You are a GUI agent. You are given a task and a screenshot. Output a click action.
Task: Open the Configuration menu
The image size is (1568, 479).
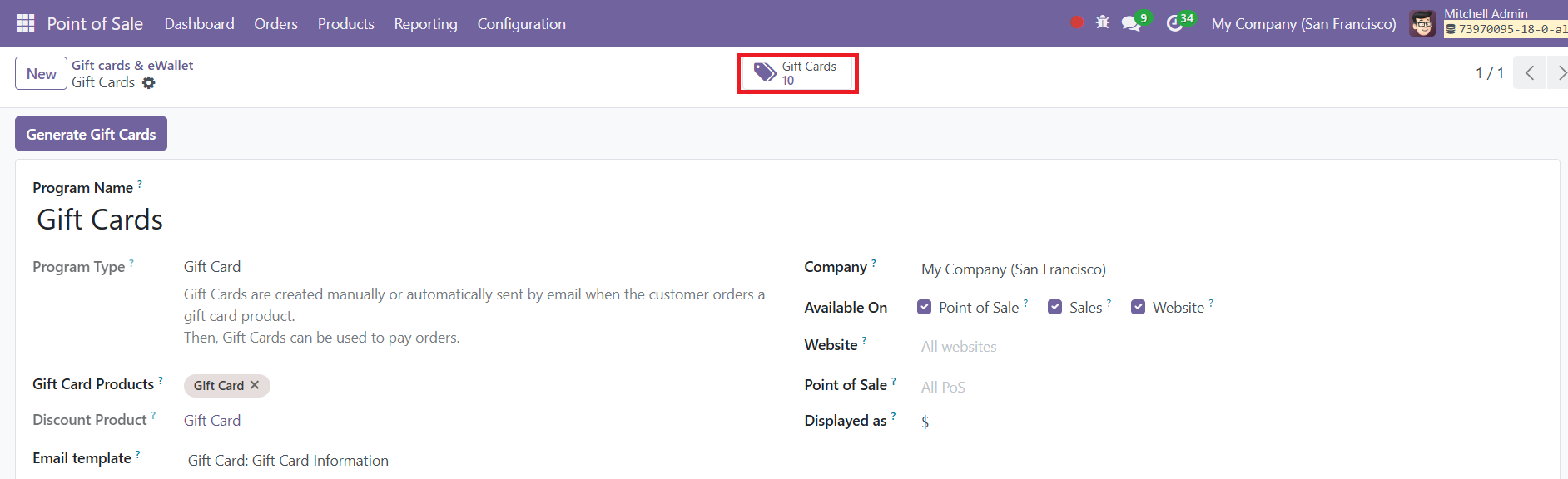coord(521,24)
